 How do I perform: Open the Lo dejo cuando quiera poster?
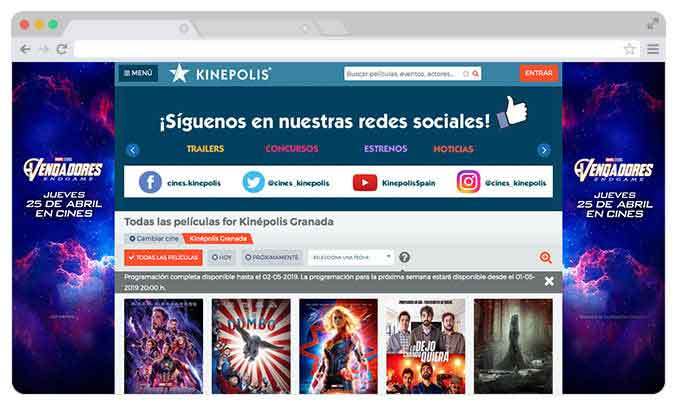pyautogui.click(x=425, y=346)
